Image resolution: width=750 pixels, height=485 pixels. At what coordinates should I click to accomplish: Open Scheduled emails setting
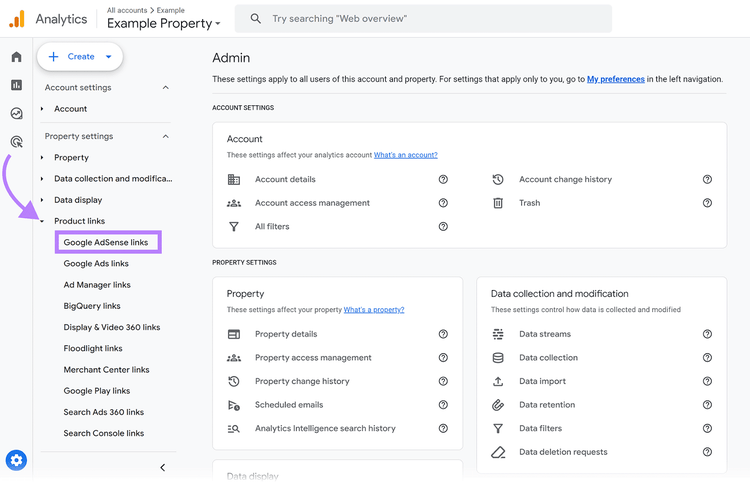coord(289,405)
